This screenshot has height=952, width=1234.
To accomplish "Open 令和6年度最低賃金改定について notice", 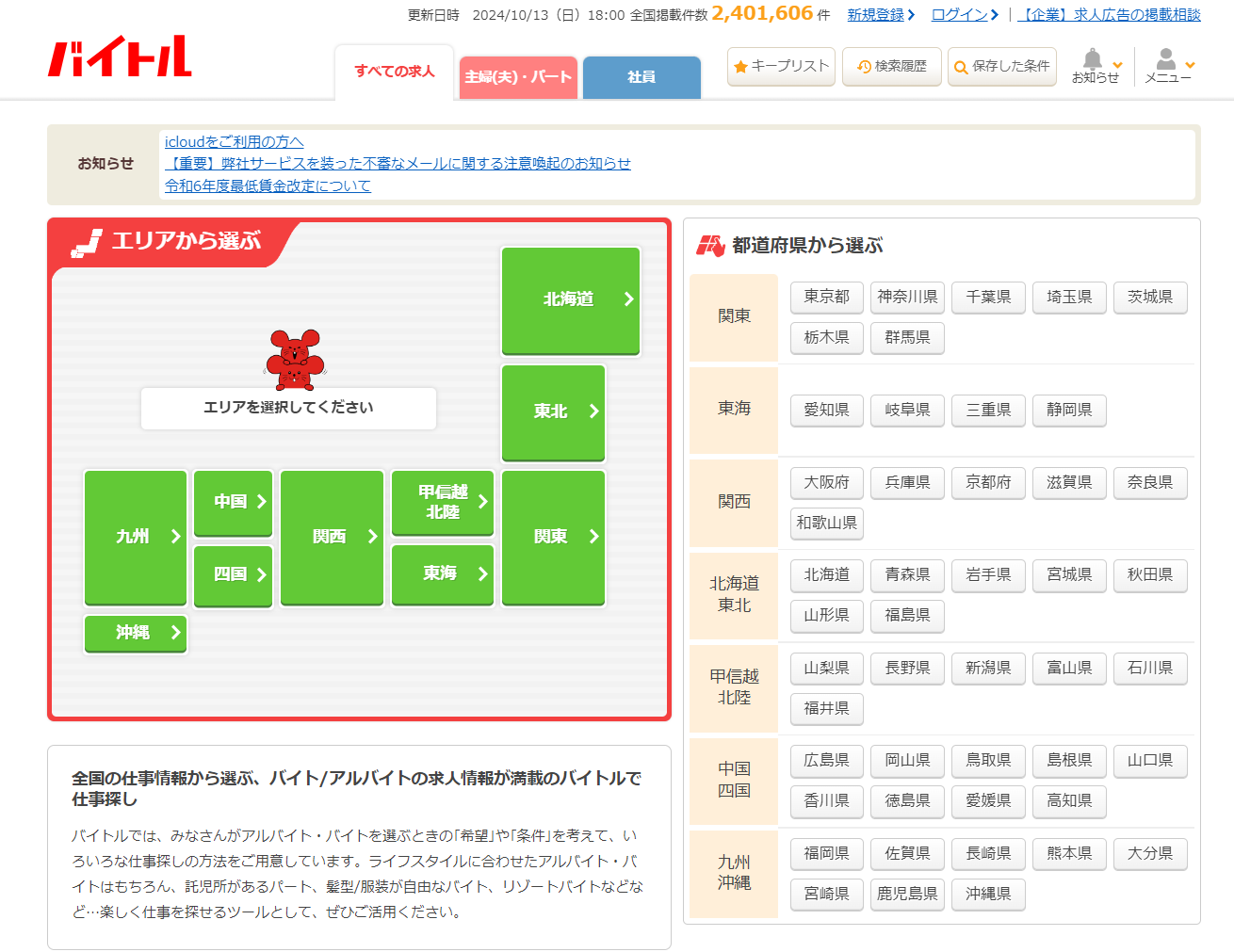I will click(268, 186).
